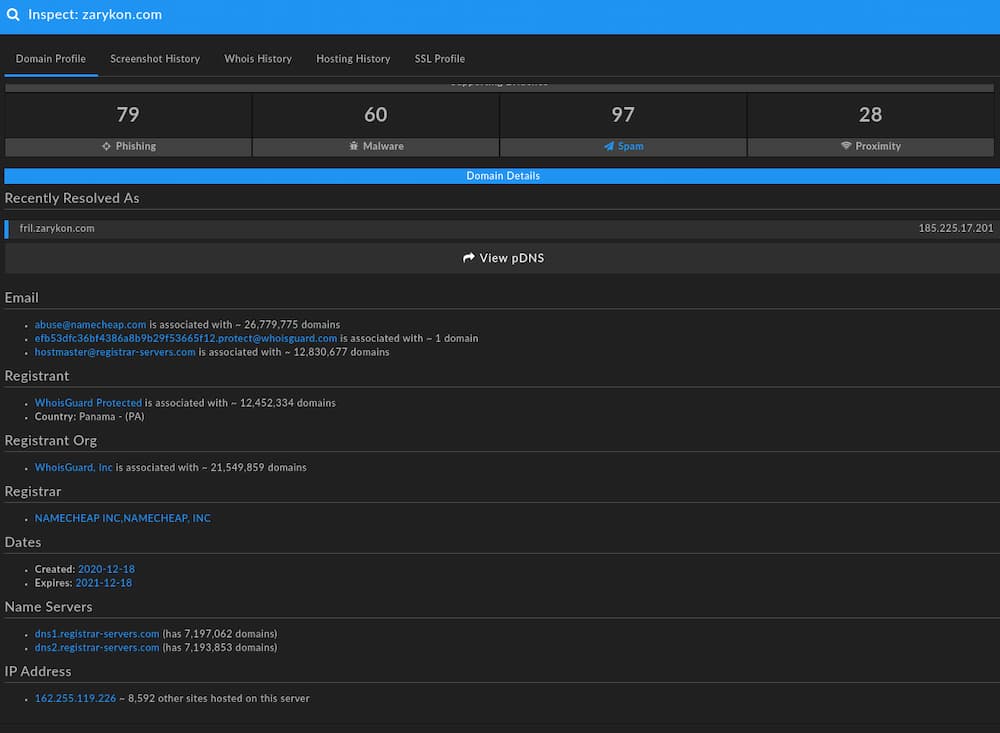The height and width of the screenshot is (733, 1000).
Task: Click the search magnifier icon in header
Action: (x=13, y=15)
